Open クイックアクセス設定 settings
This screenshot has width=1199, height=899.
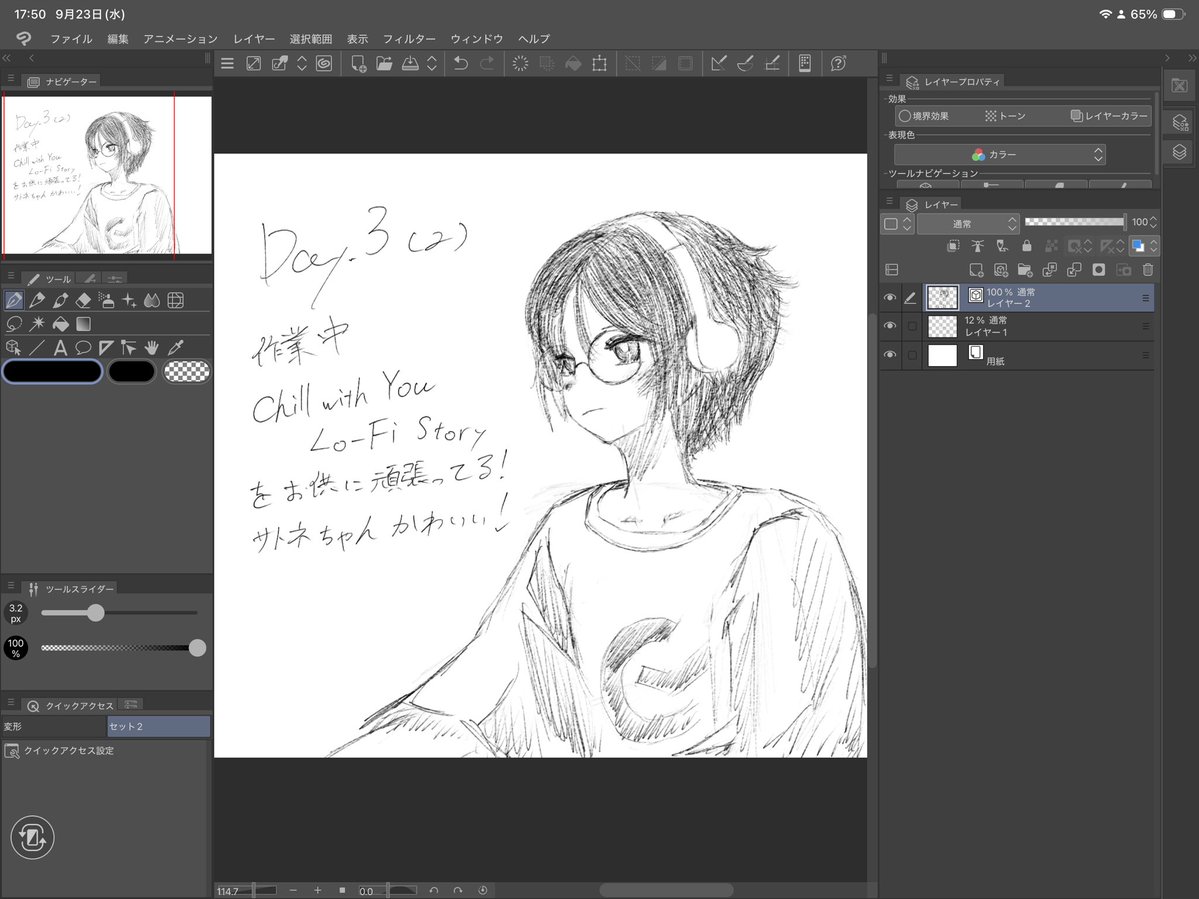tap(60, 751)
